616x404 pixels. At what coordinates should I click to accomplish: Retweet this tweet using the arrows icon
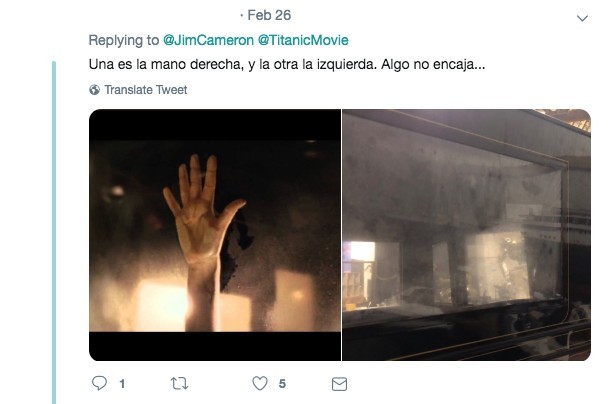pyautogui.click(x=179, y=383)
